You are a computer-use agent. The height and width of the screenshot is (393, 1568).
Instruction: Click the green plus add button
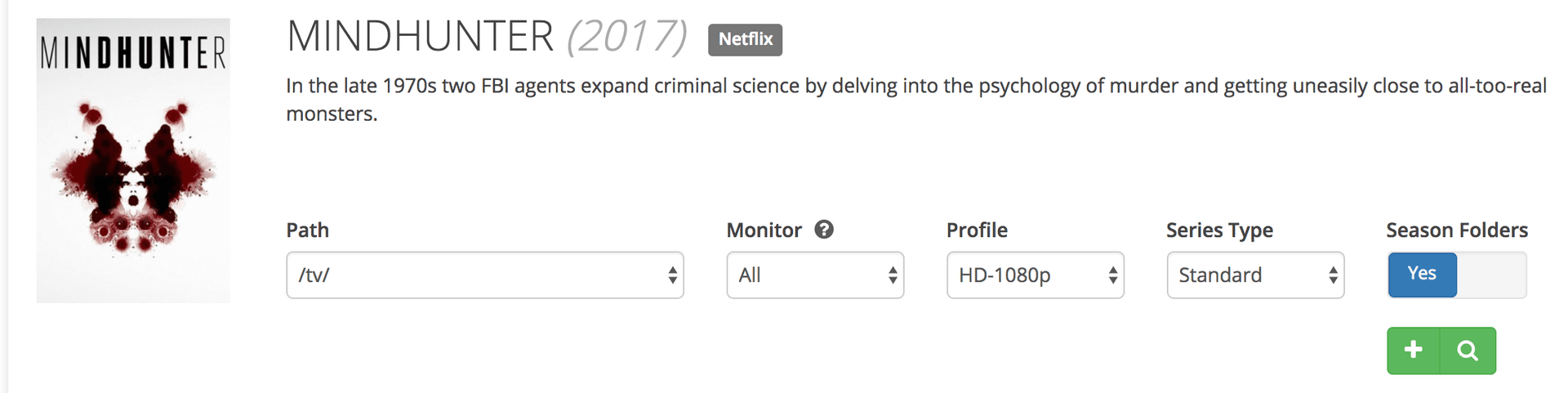coord(1413,351)
